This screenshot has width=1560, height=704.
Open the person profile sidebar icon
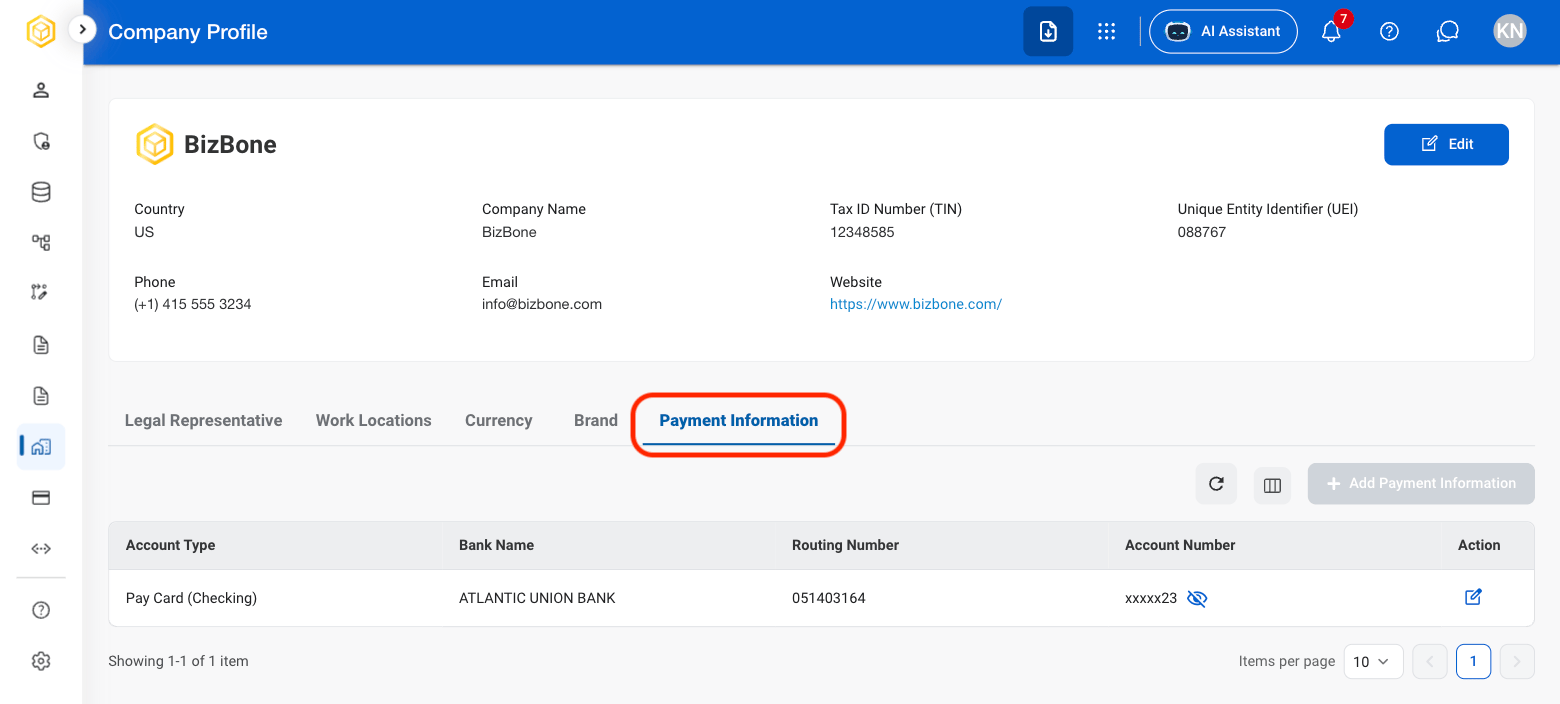pos(41,91)
